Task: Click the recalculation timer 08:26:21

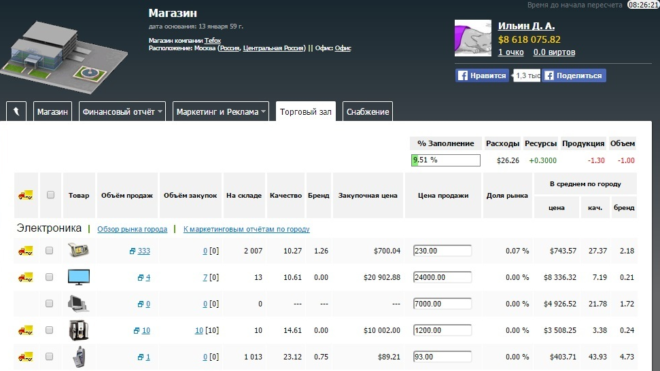Action: (x=642, y=5)
